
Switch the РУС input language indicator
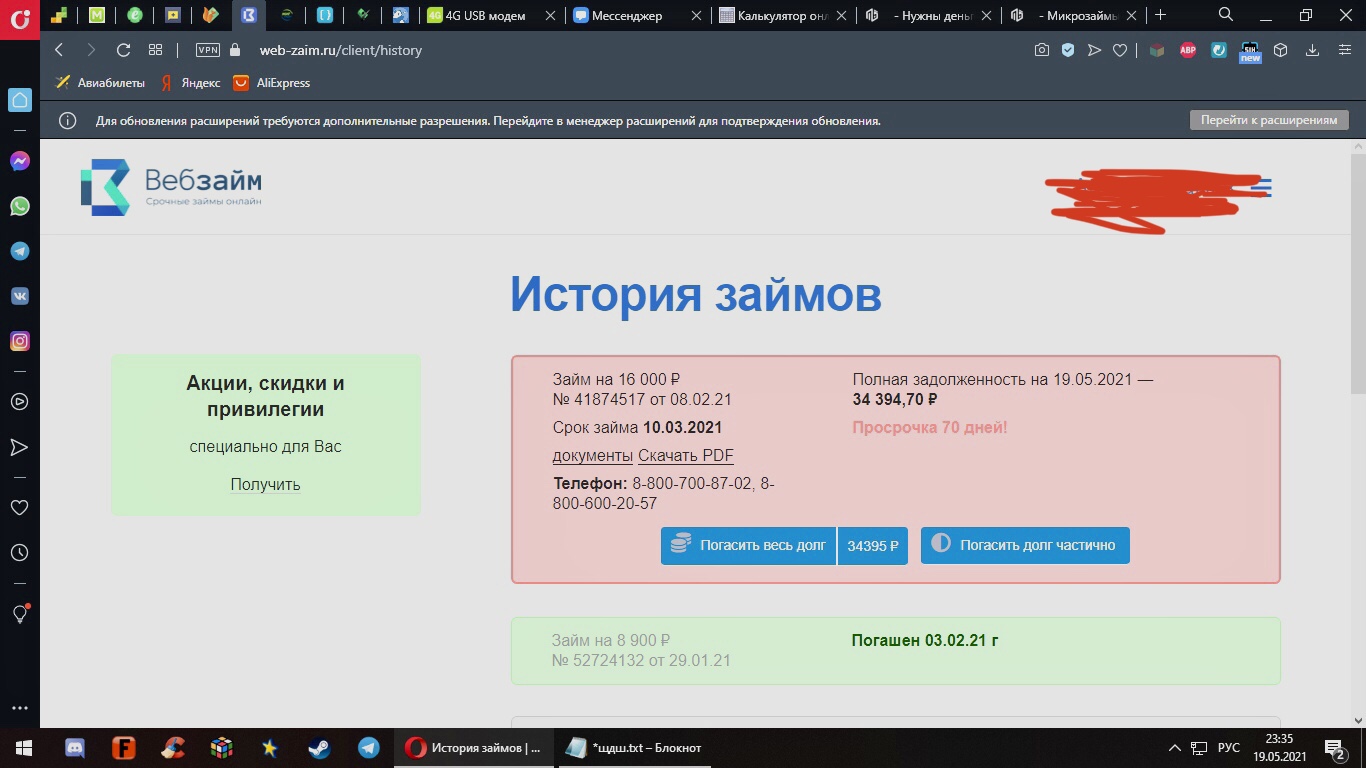point(1229,748)
